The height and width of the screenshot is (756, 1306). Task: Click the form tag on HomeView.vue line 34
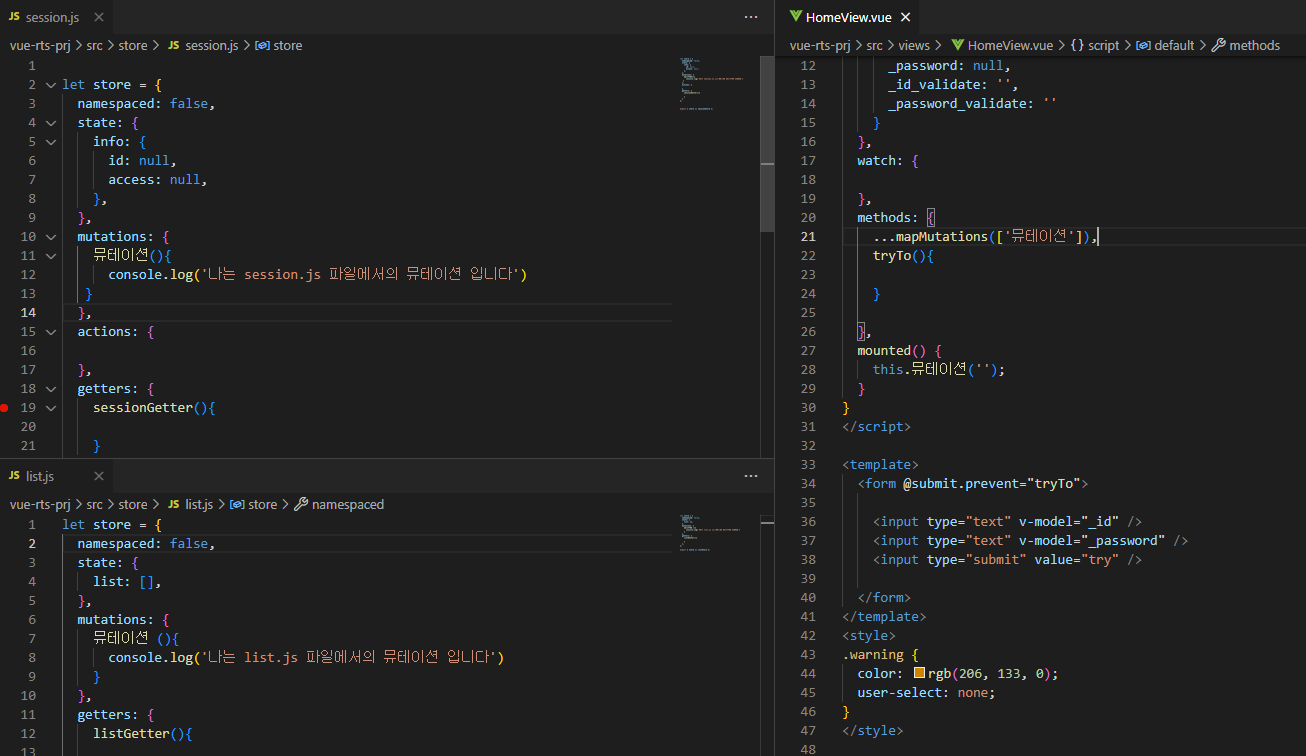tap(972, 484)
